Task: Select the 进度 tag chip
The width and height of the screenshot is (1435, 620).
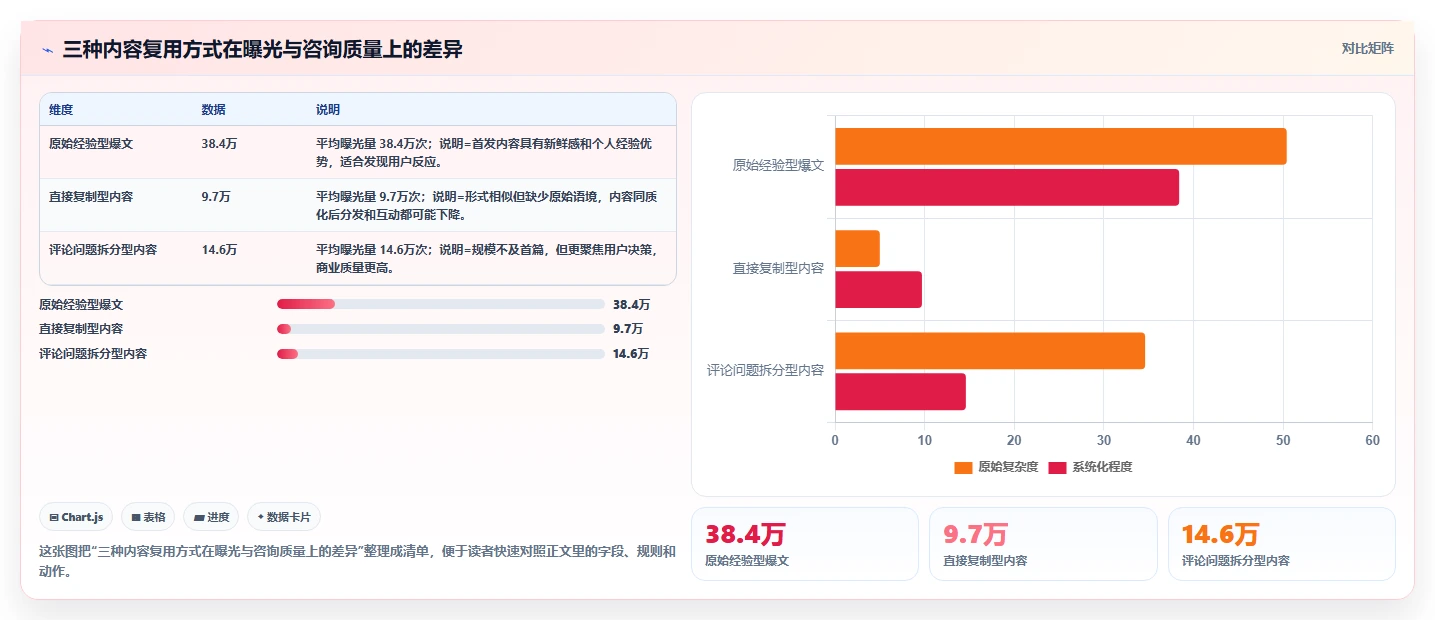Action: click(x=211, y=517)
